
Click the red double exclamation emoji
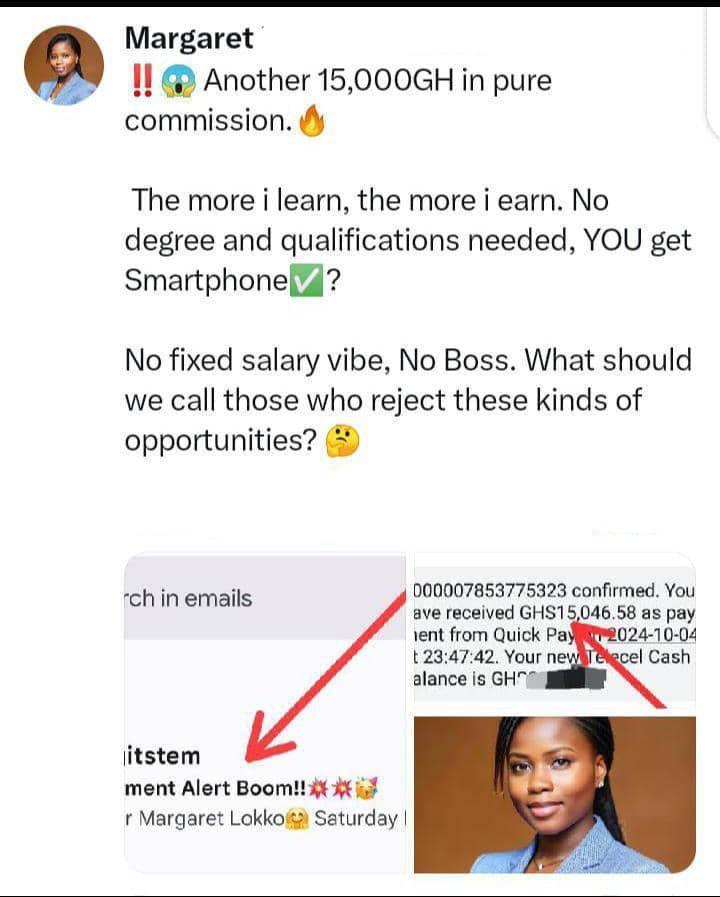(x=142, y=80)
